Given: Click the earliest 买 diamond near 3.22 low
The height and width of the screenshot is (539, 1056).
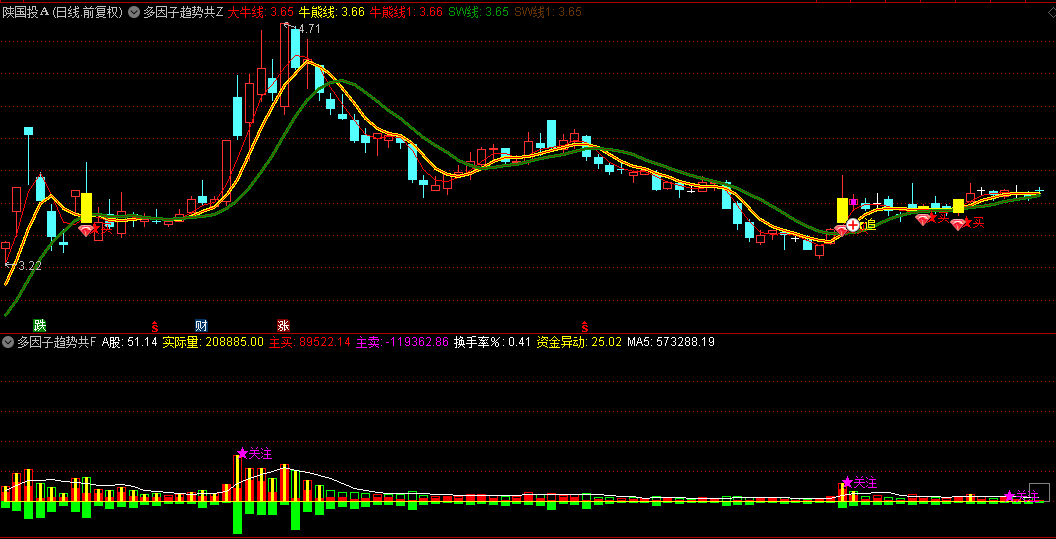Looking at the screenshot, I should pyautogui.click(x=87, y=230).
